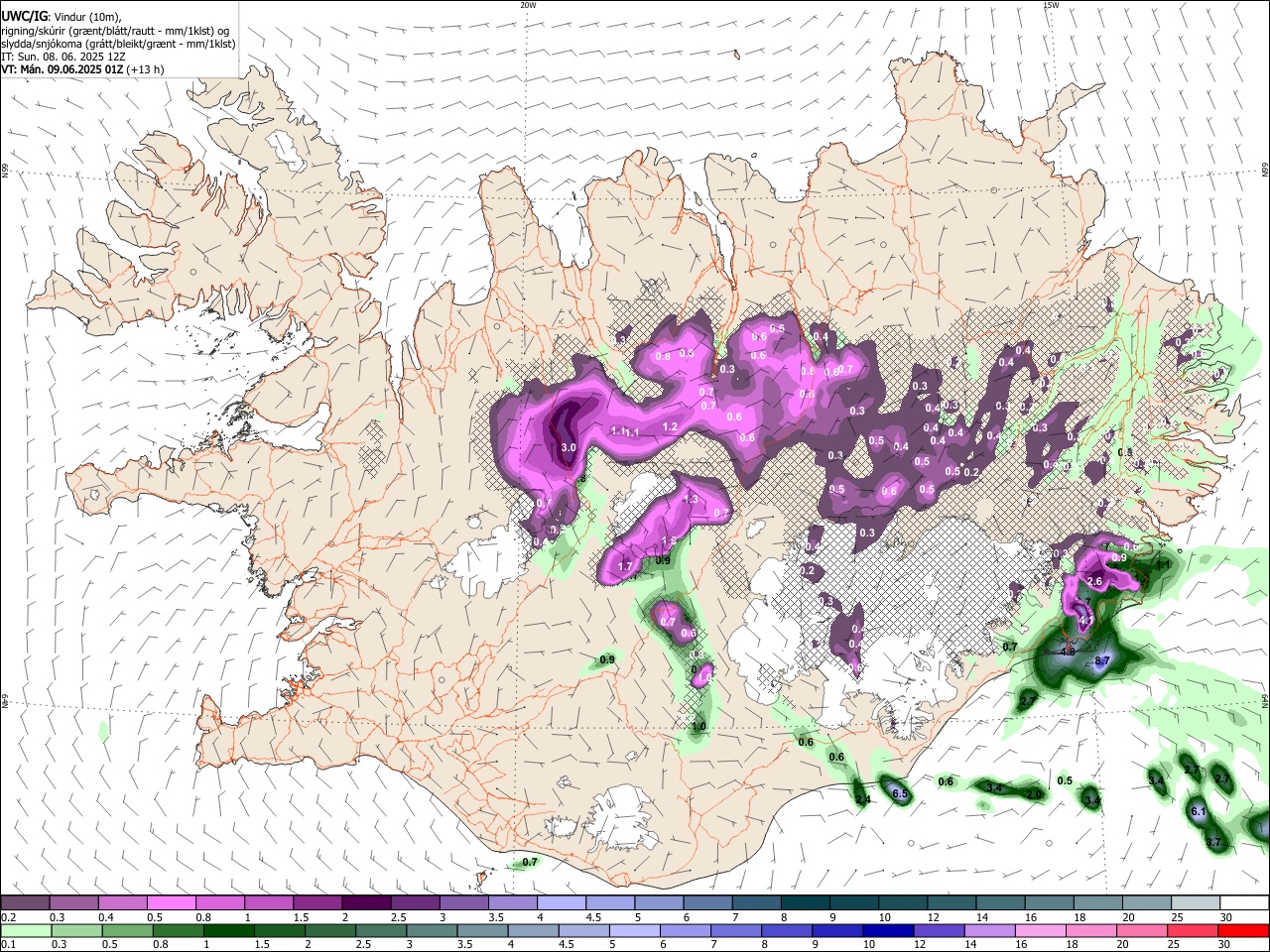Image resolution: width=1270 pixels, height=952 pixels.
Task: Click the '20W' longitude label
Action: 528,5
